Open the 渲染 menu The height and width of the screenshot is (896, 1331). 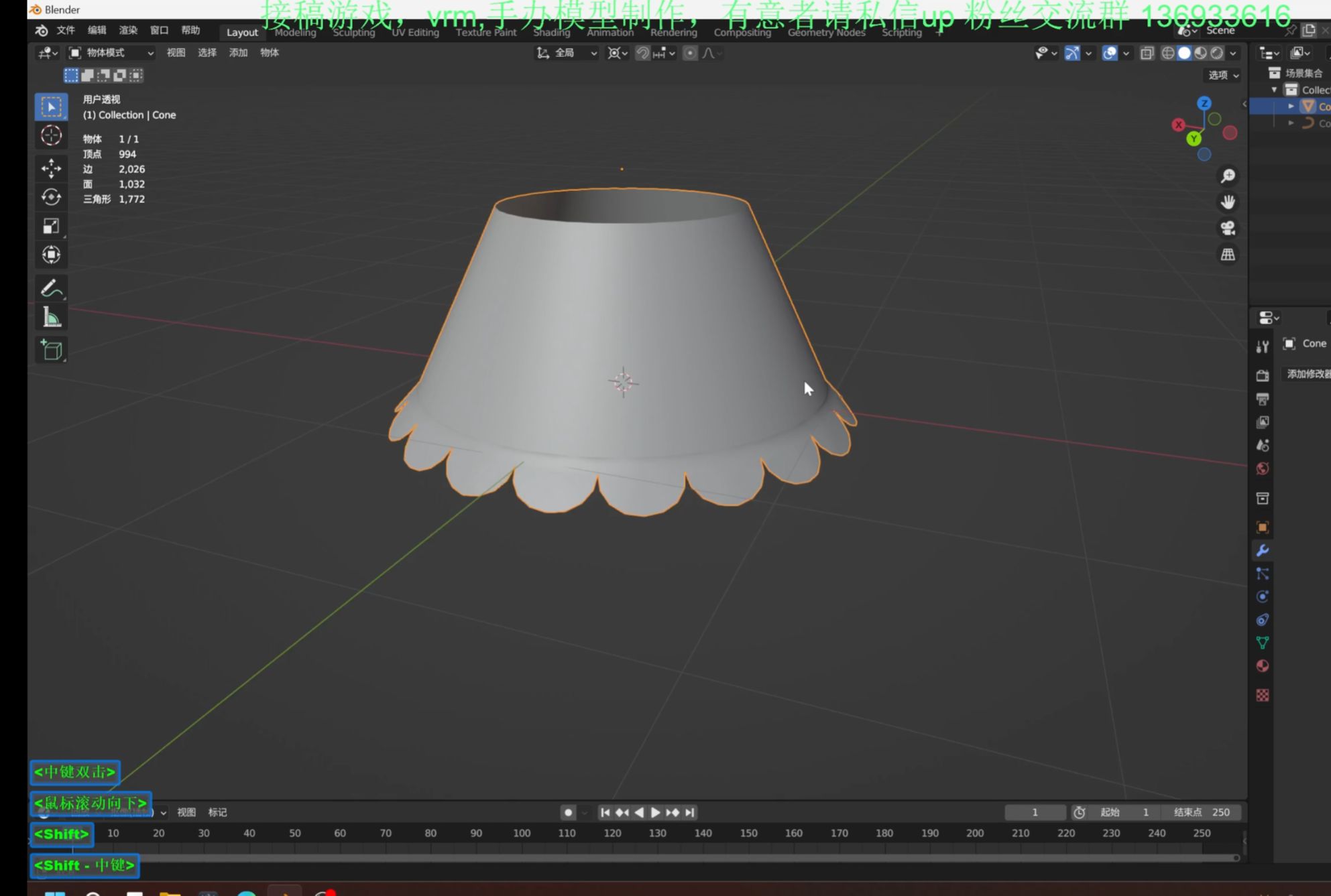point(128,30)
